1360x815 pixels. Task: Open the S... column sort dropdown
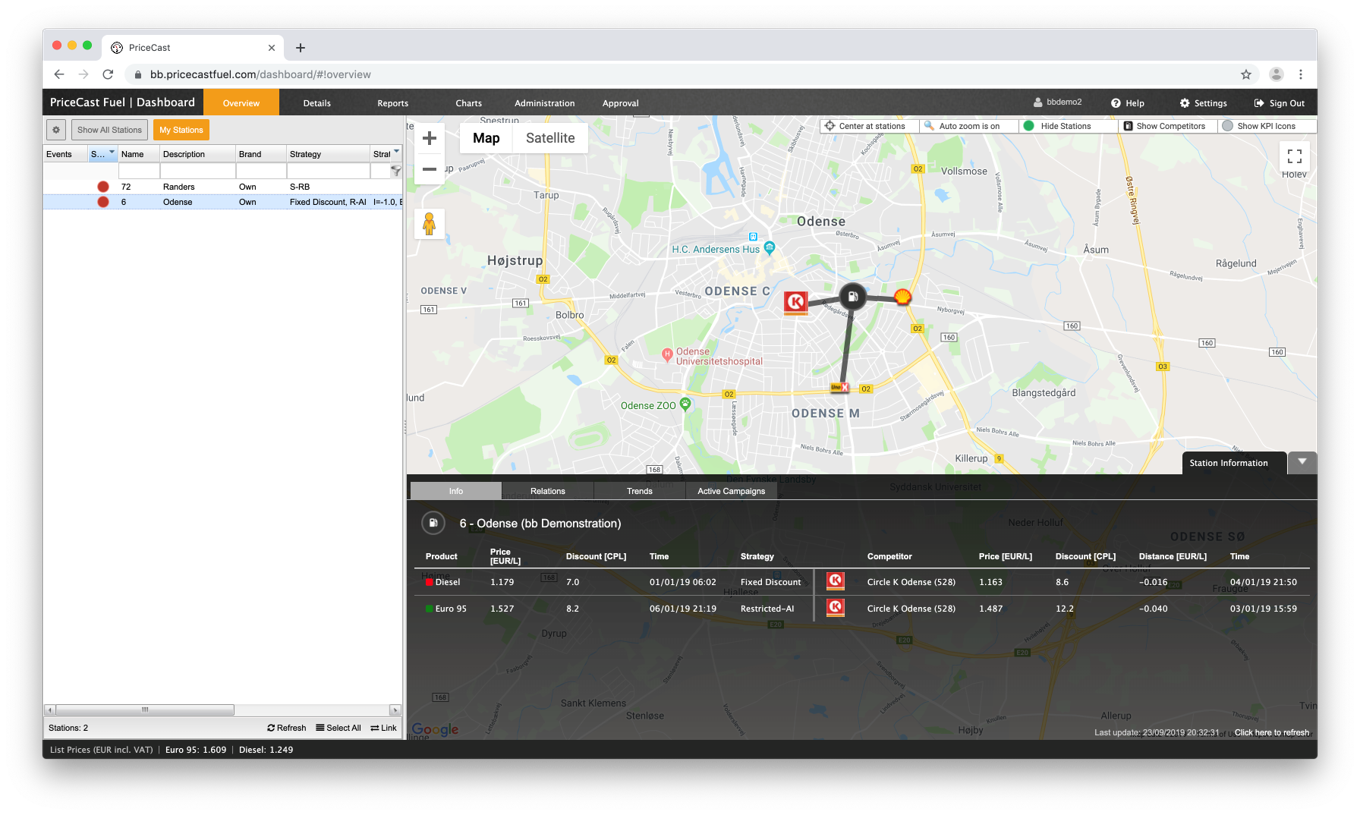(111, 153)
